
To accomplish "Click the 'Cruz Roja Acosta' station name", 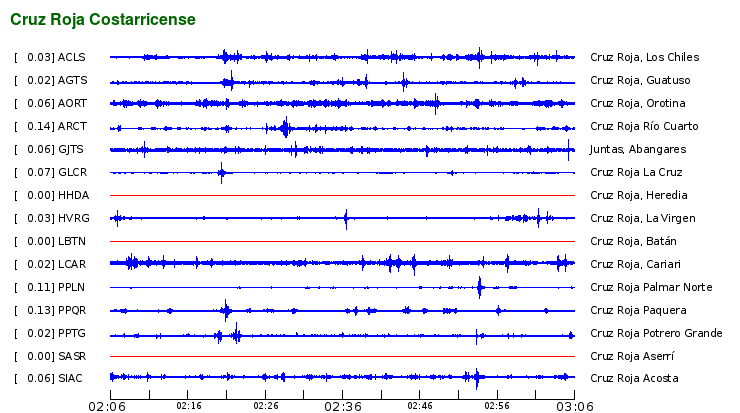I will [634, 379].
